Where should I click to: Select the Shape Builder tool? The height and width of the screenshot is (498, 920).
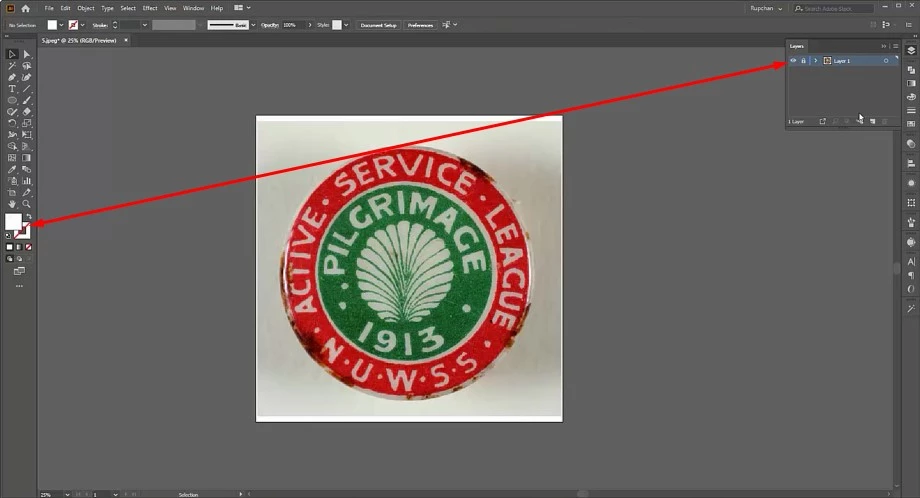click(x=12, y=146)
